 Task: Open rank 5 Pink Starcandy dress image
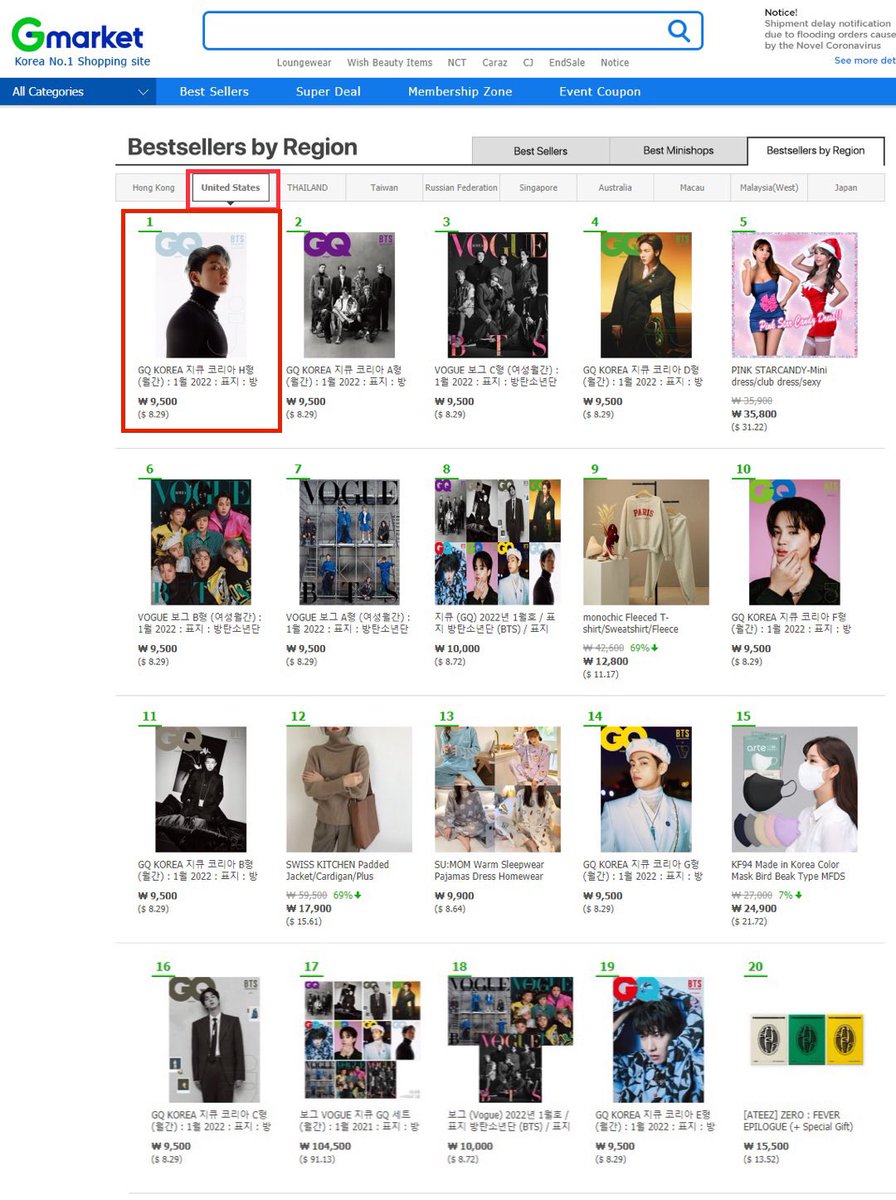click(x=794, y=295)
